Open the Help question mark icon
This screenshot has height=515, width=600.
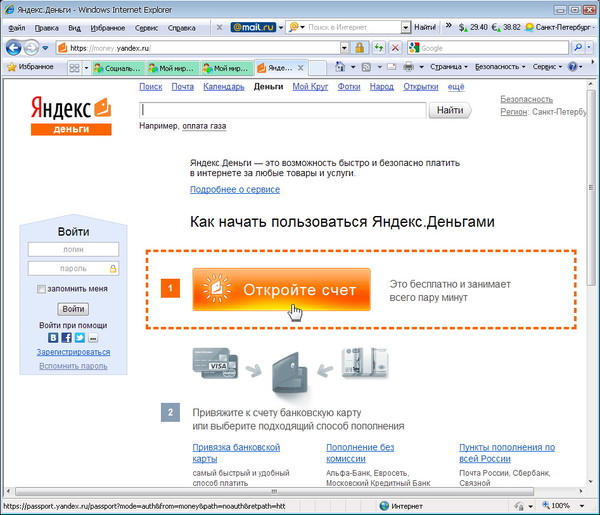[x=572, y=67]
